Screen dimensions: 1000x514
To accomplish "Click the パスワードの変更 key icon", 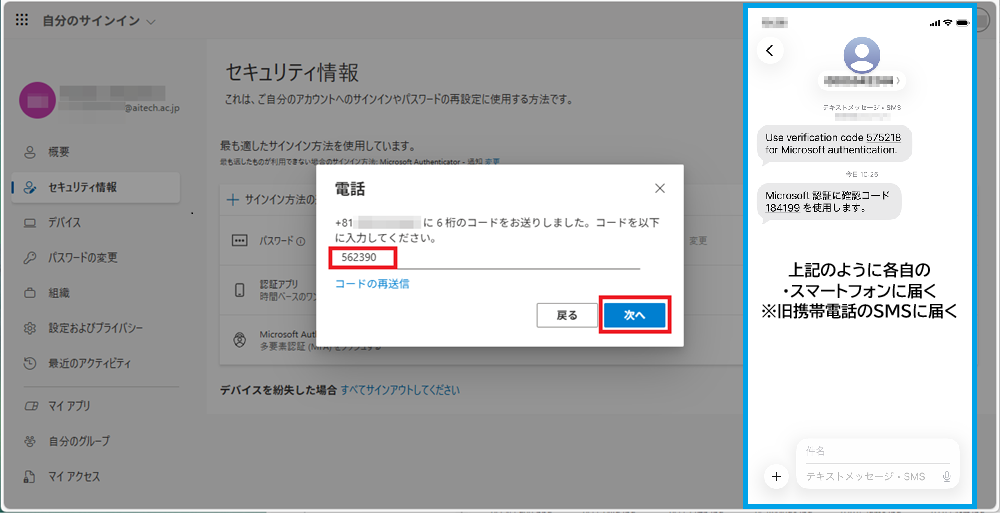I will 29,258.
